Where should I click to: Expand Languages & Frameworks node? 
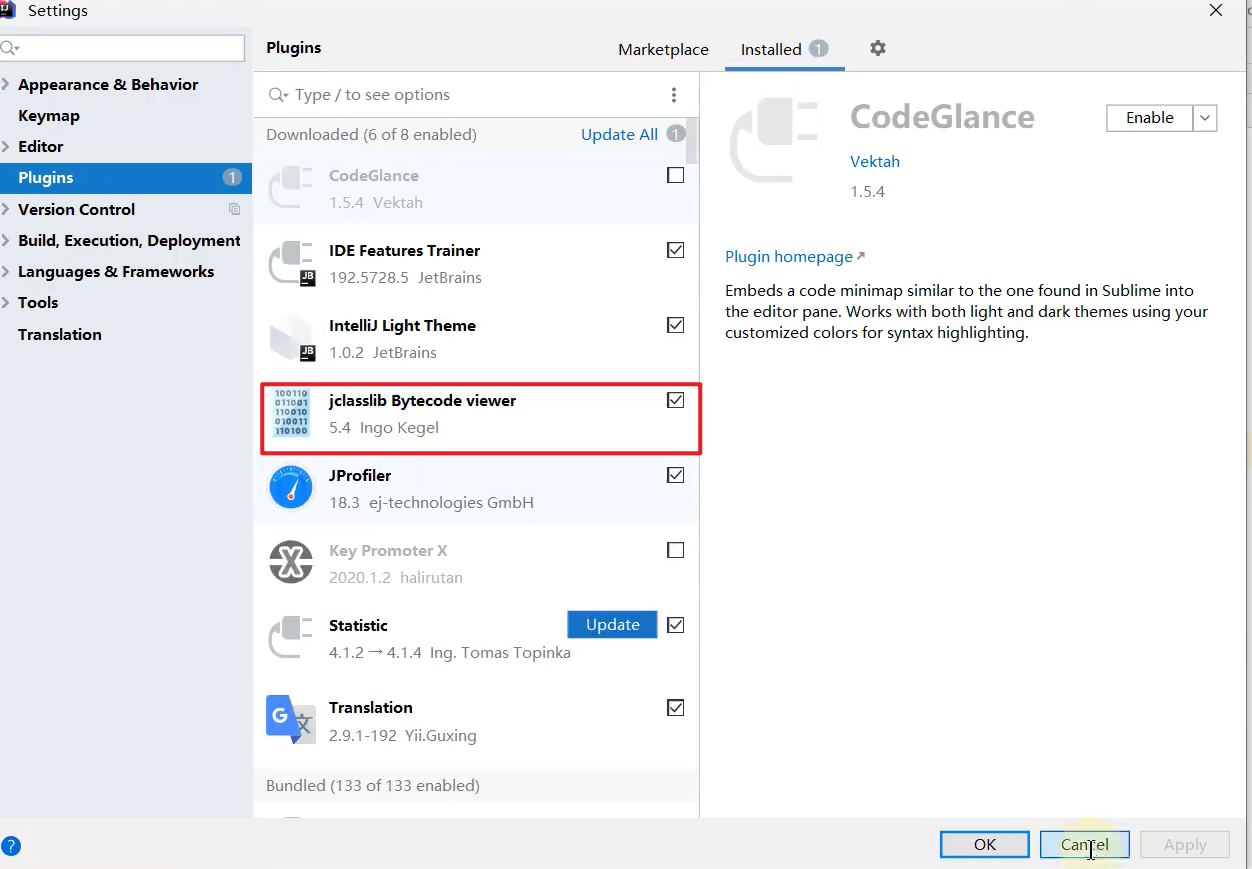coord(7,272)
